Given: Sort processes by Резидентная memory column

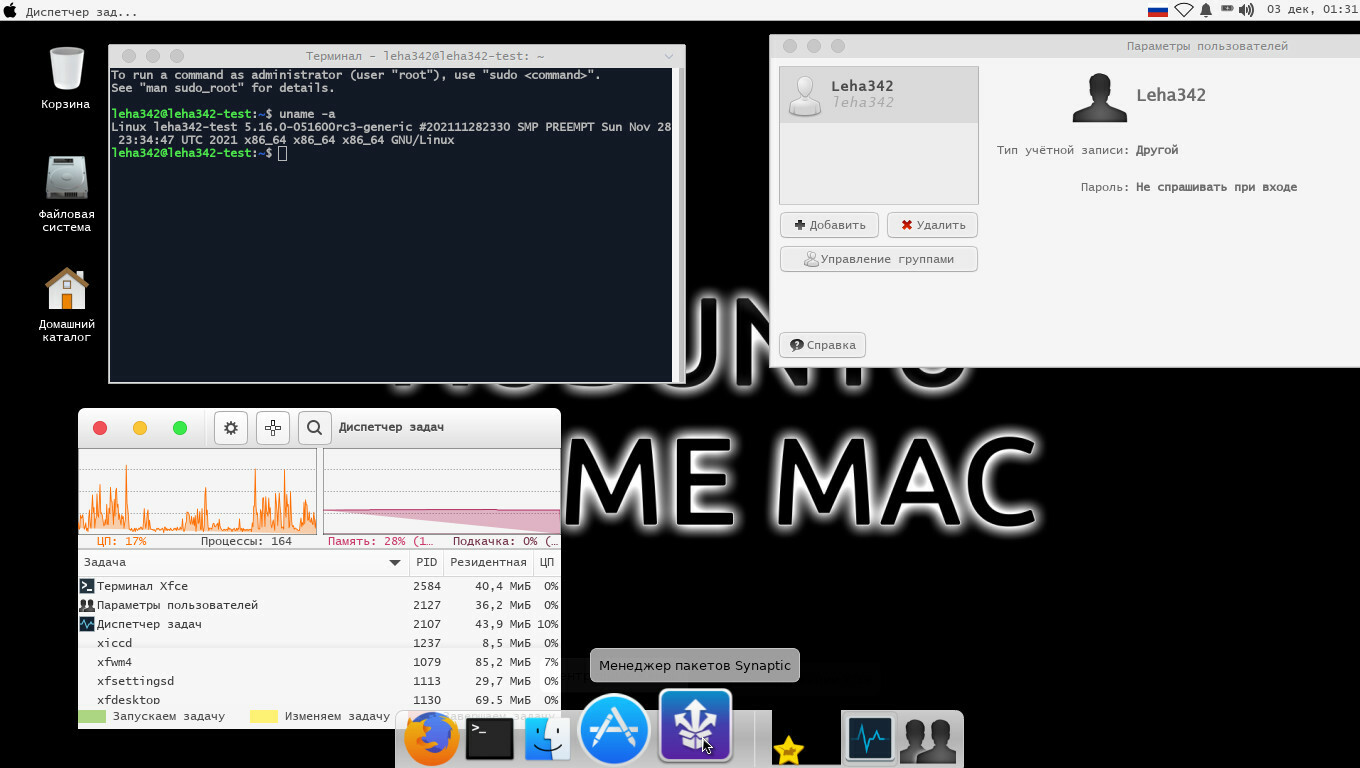Looking at the screenshot, I should pyautogui.click(x=488, y=563).
